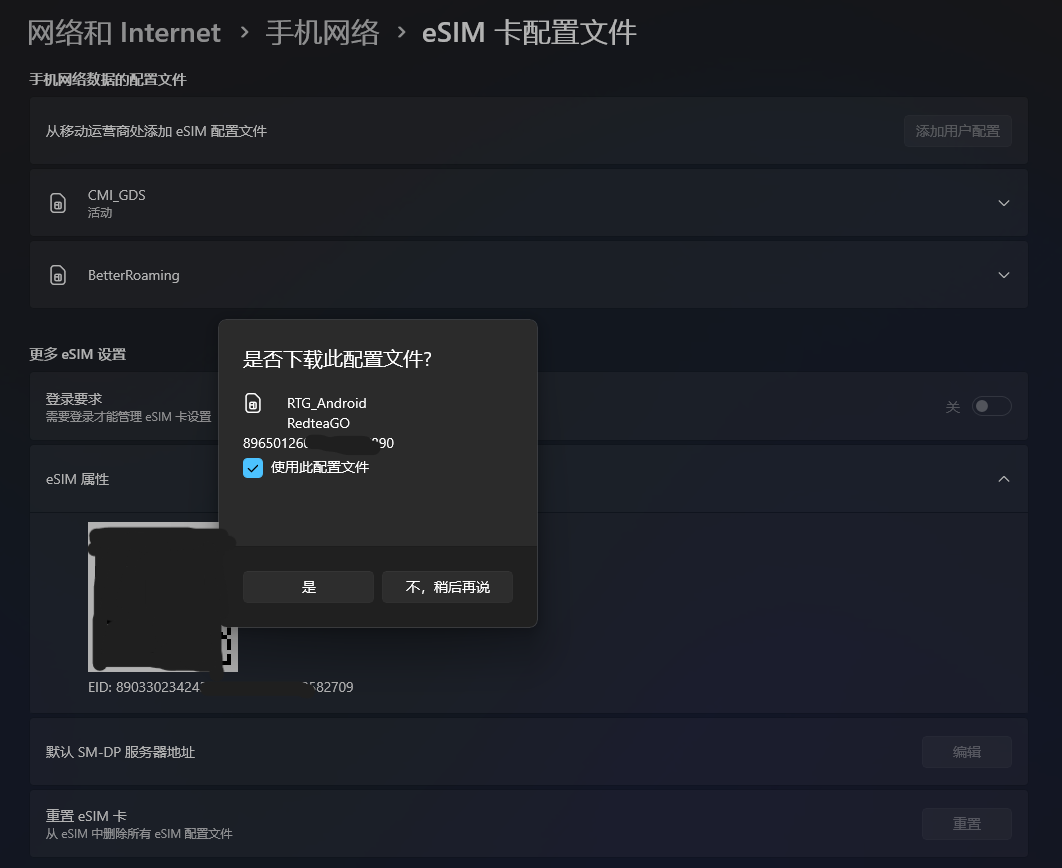The width and height of the screenshot is (1062, 868).
Task: Confirm download with the 是 button
Action: [308, 587]
